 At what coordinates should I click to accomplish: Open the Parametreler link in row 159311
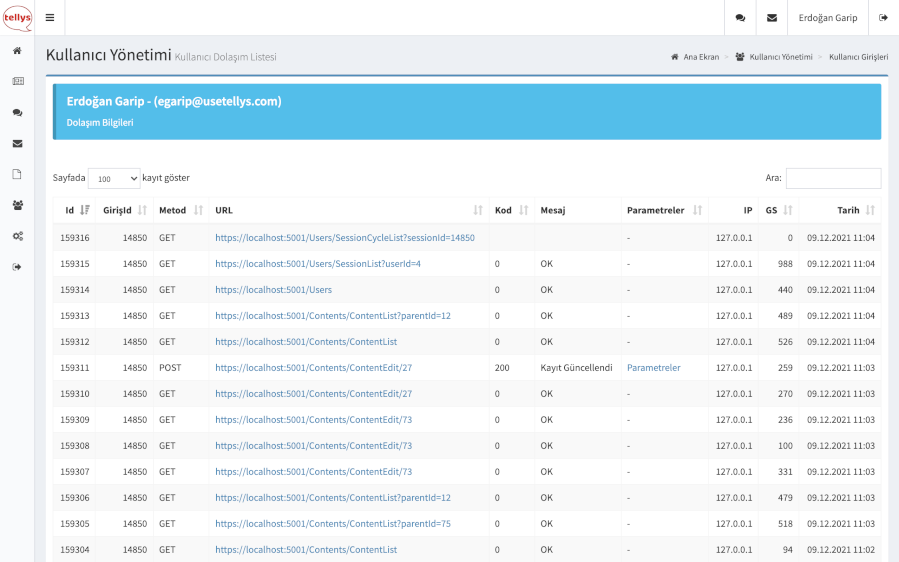653,368
